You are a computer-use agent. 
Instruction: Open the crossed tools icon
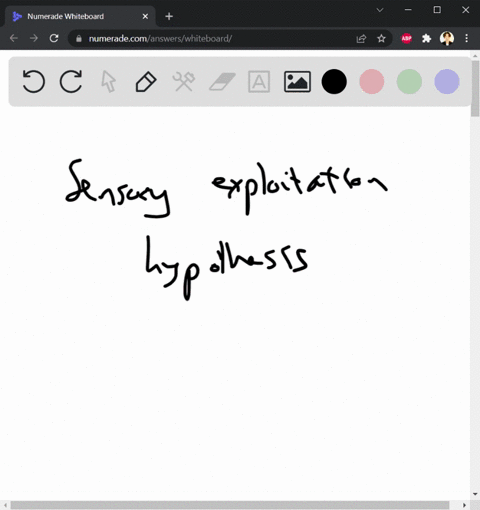coord(184,82)
